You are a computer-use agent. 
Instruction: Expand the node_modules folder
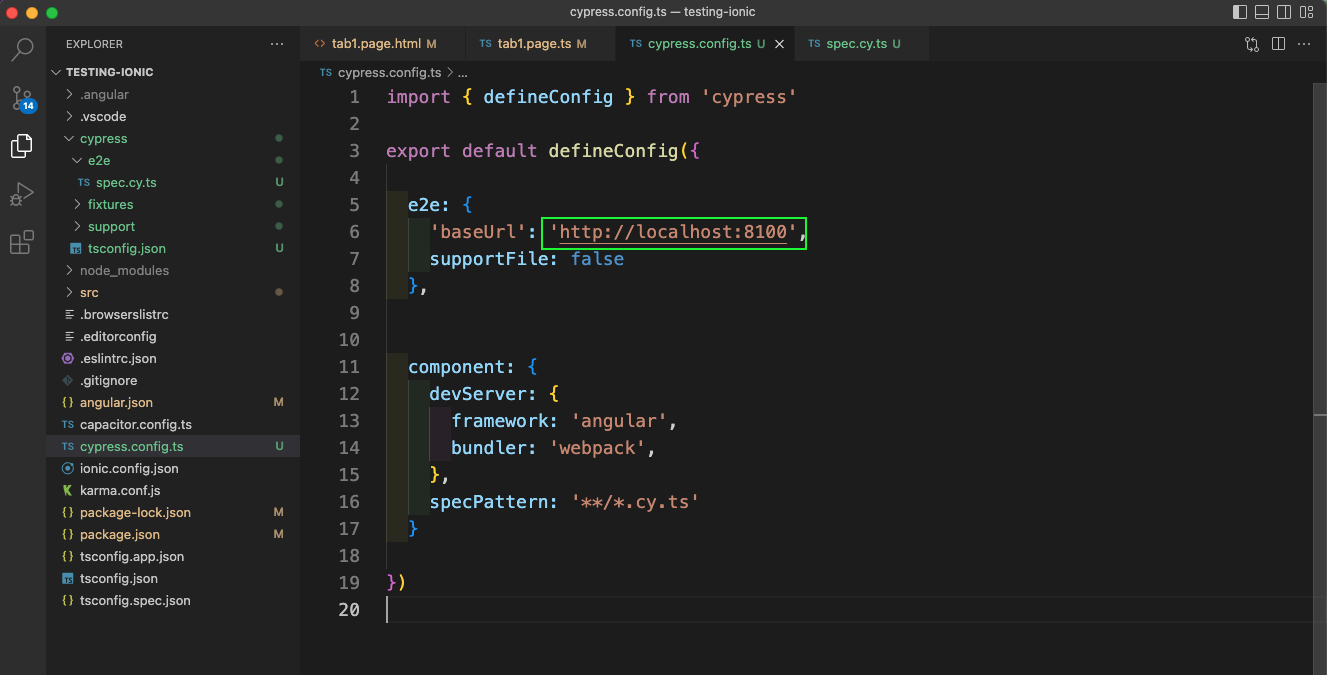pyautogui.click(x=124, y=270)
